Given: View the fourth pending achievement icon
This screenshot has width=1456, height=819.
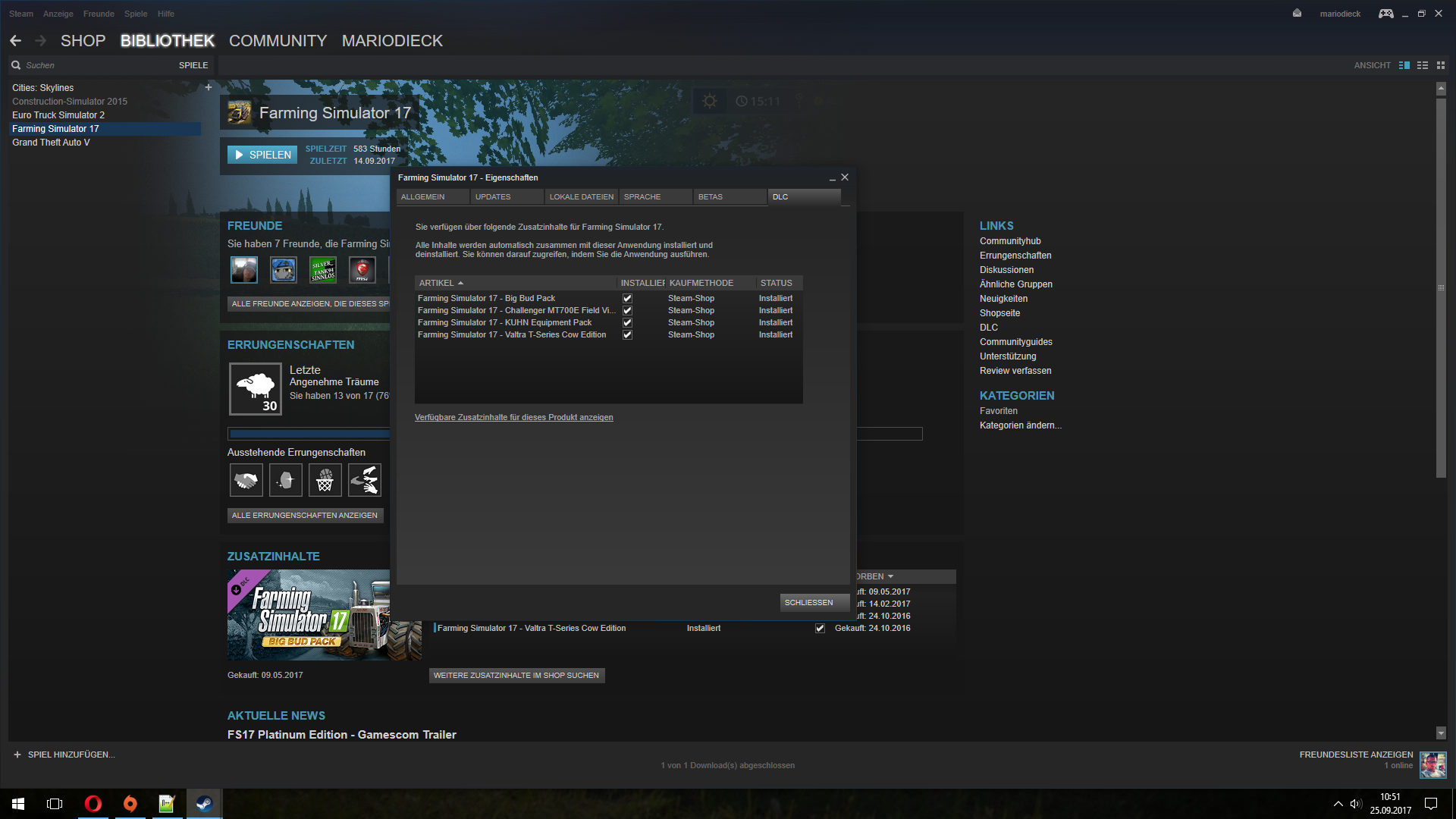Looking at the screenshot, I should coord(365,480).
